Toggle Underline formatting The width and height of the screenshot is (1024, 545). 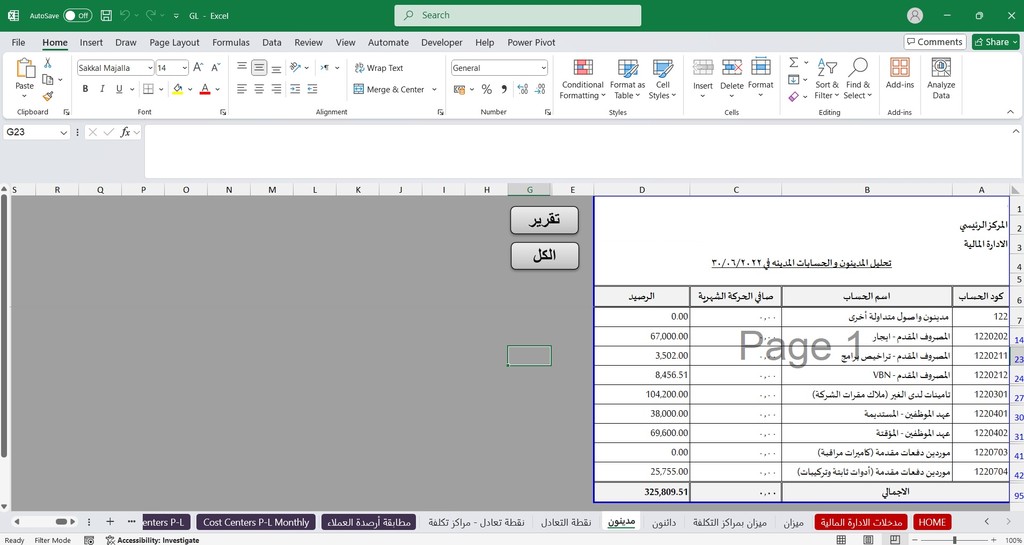[119, 89]
